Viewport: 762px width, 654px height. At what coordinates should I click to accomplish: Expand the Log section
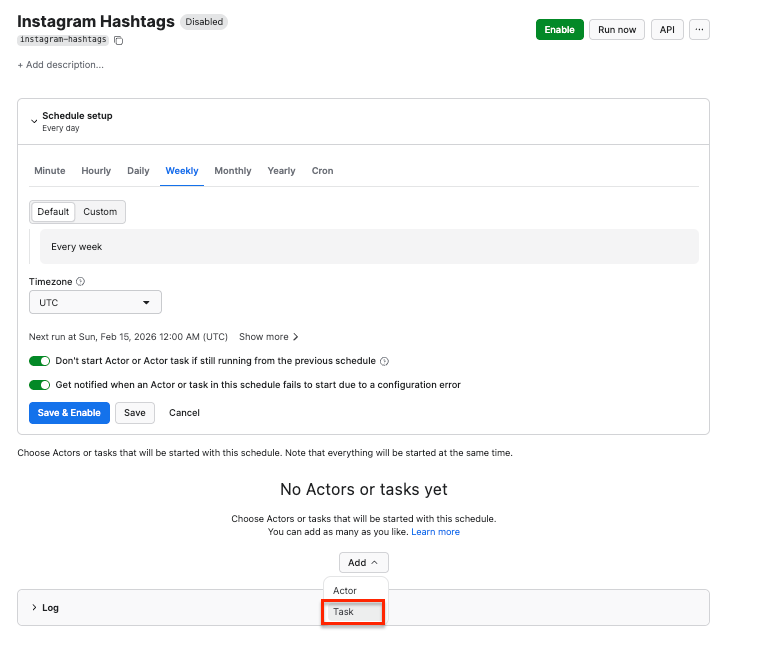[364, 607]
